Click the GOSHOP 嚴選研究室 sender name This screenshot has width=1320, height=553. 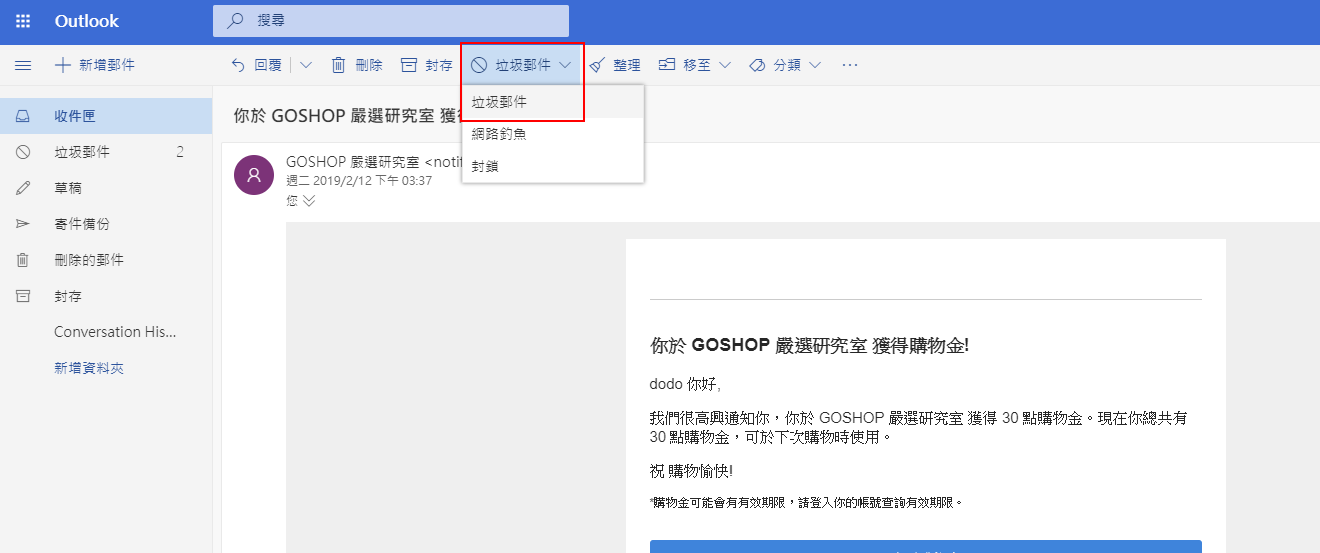351,161
